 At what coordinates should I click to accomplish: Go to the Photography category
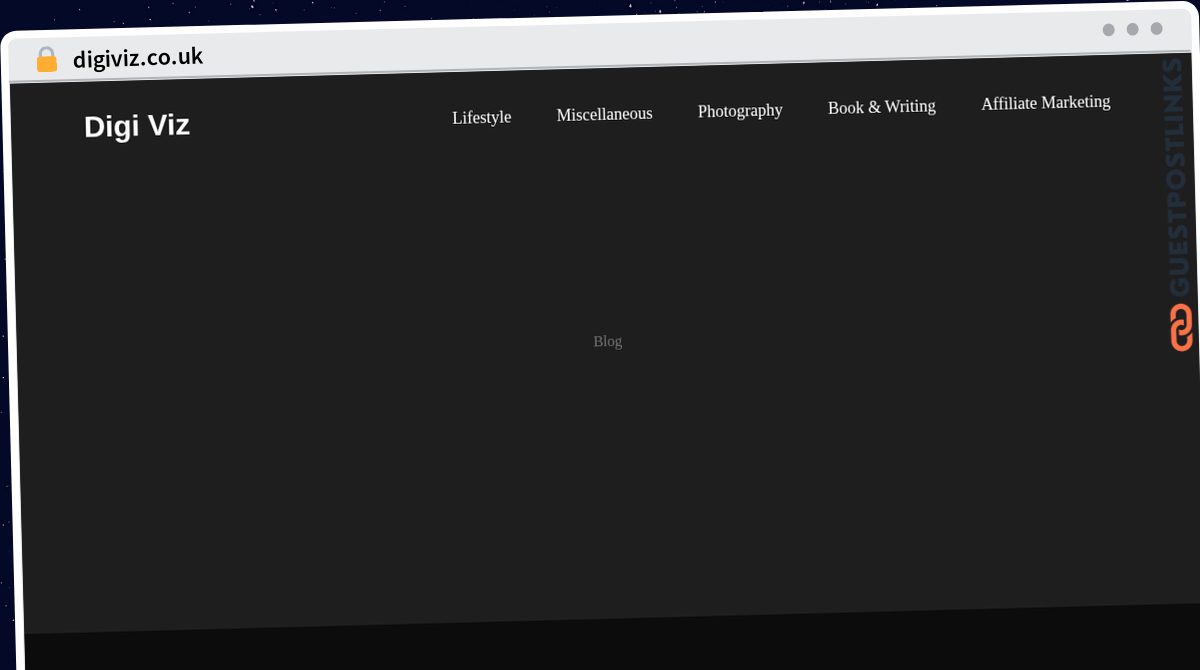click(x=740, y=110)
